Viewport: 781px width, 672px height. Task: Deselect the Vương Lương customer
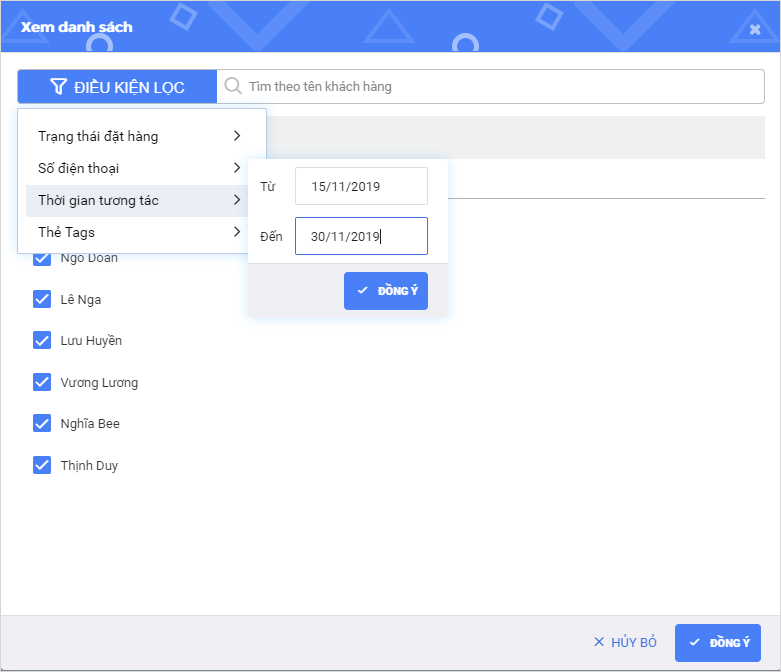pyautogui.click(x=42, y=382)
